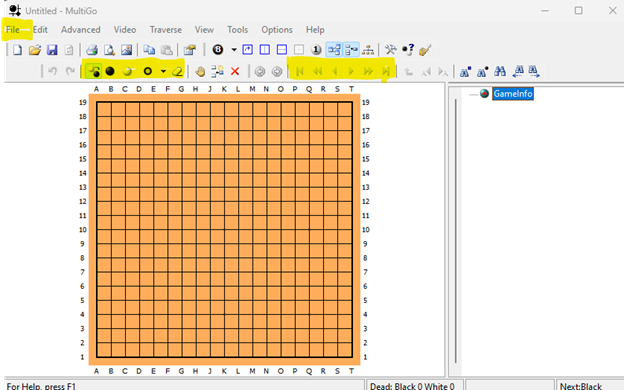
Task: Select the circle mark tool
Action: pos(148,71)
